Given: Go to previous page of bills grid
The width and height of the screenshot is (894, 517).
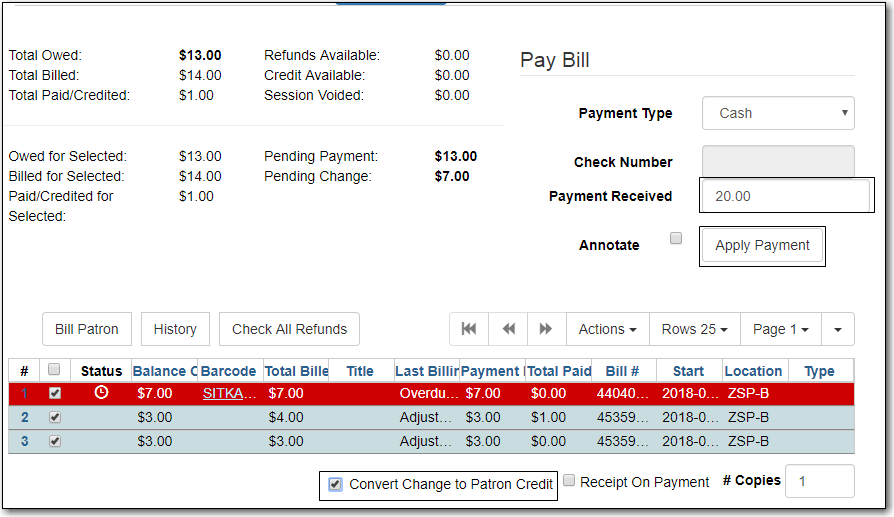Looking at the screenshot, I should (x=508, y=329).
